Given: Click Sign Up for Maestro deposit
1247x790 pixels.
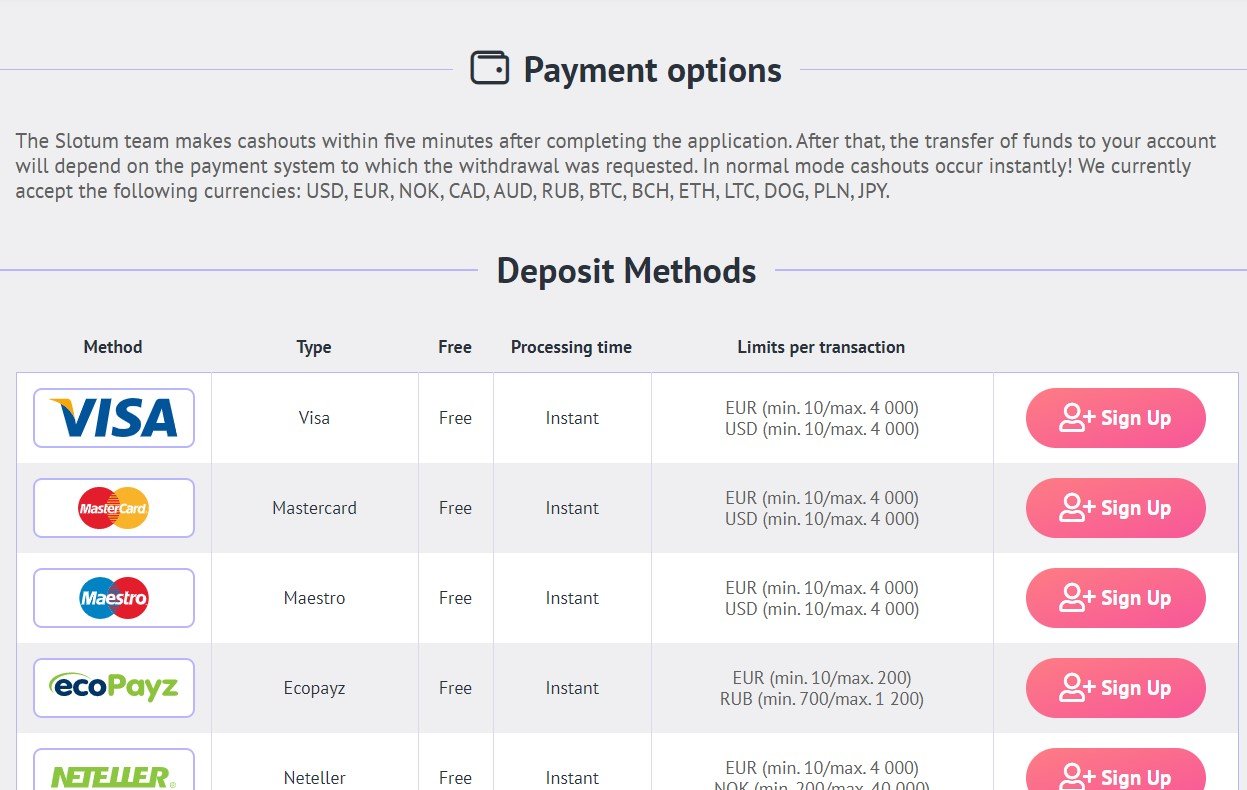Looking at the screenshot, I should 1115,598.
